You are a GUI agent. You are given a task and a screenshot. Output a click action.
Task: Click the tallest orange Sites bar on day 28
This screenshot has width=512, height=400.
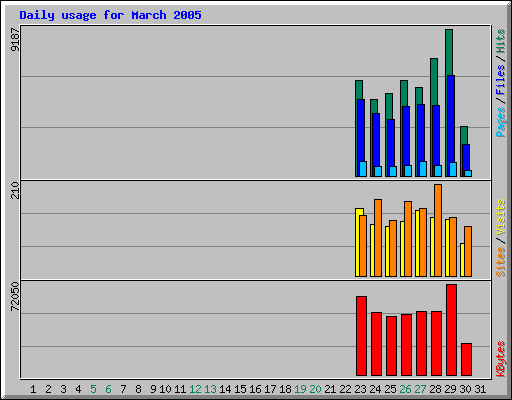point(438,230)
